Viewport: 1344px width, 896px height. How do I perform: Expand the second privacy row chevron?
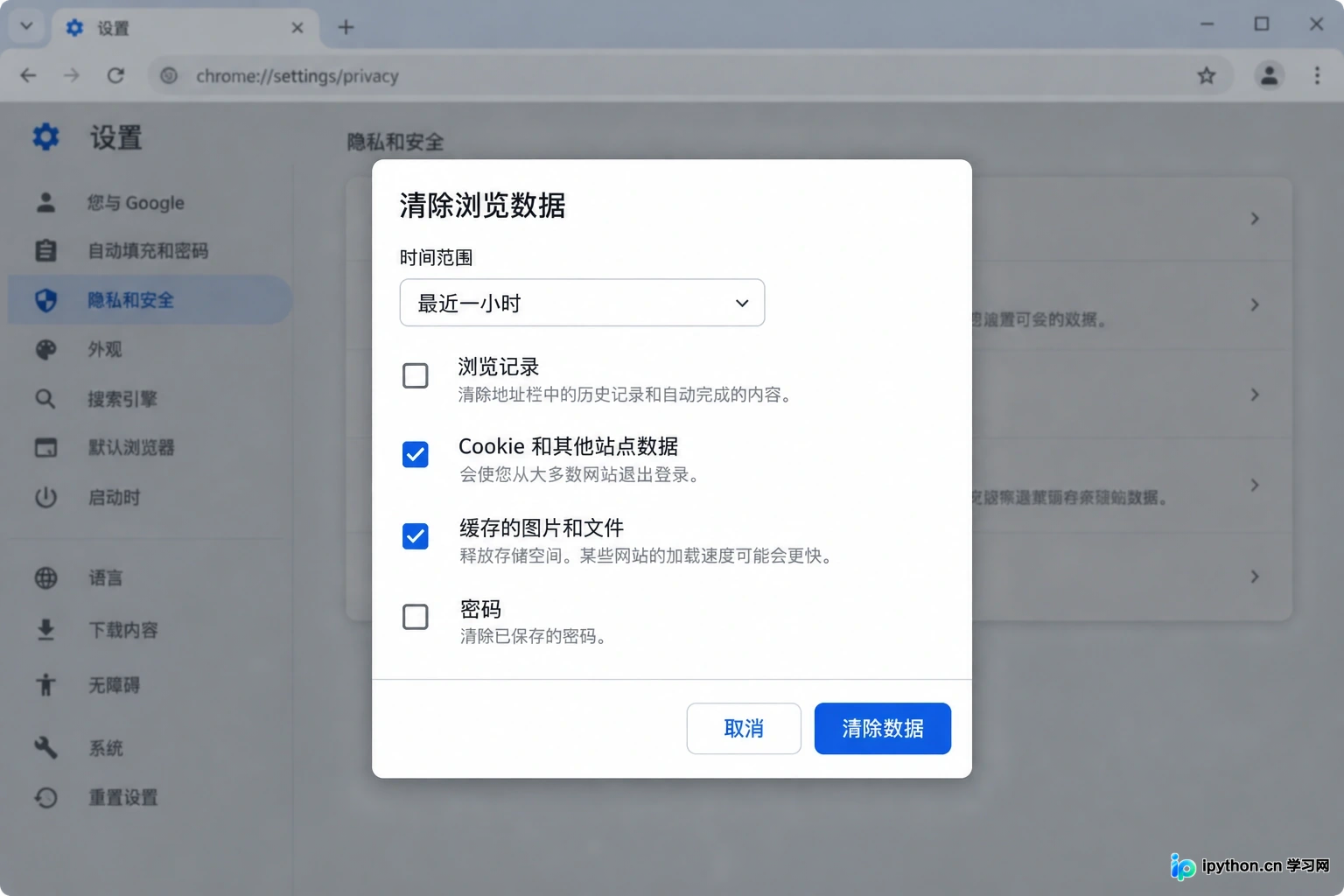1255,304
